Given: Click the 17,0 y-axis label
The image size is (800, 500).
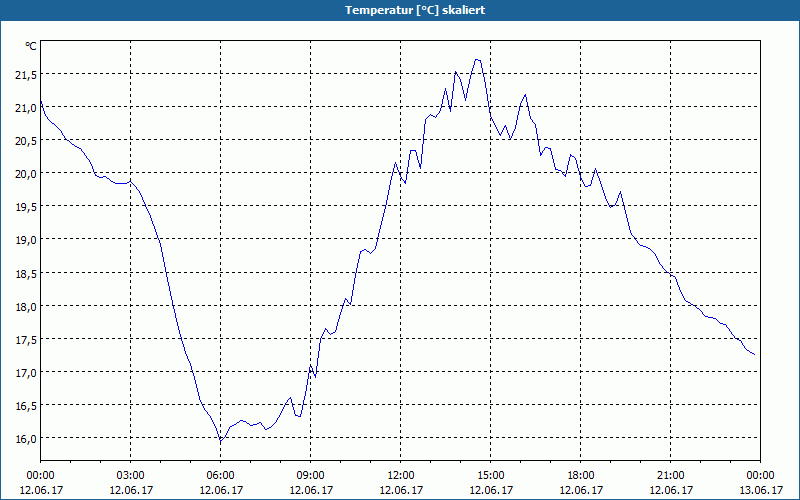Looking at the screenshot, I should point(26,373).
